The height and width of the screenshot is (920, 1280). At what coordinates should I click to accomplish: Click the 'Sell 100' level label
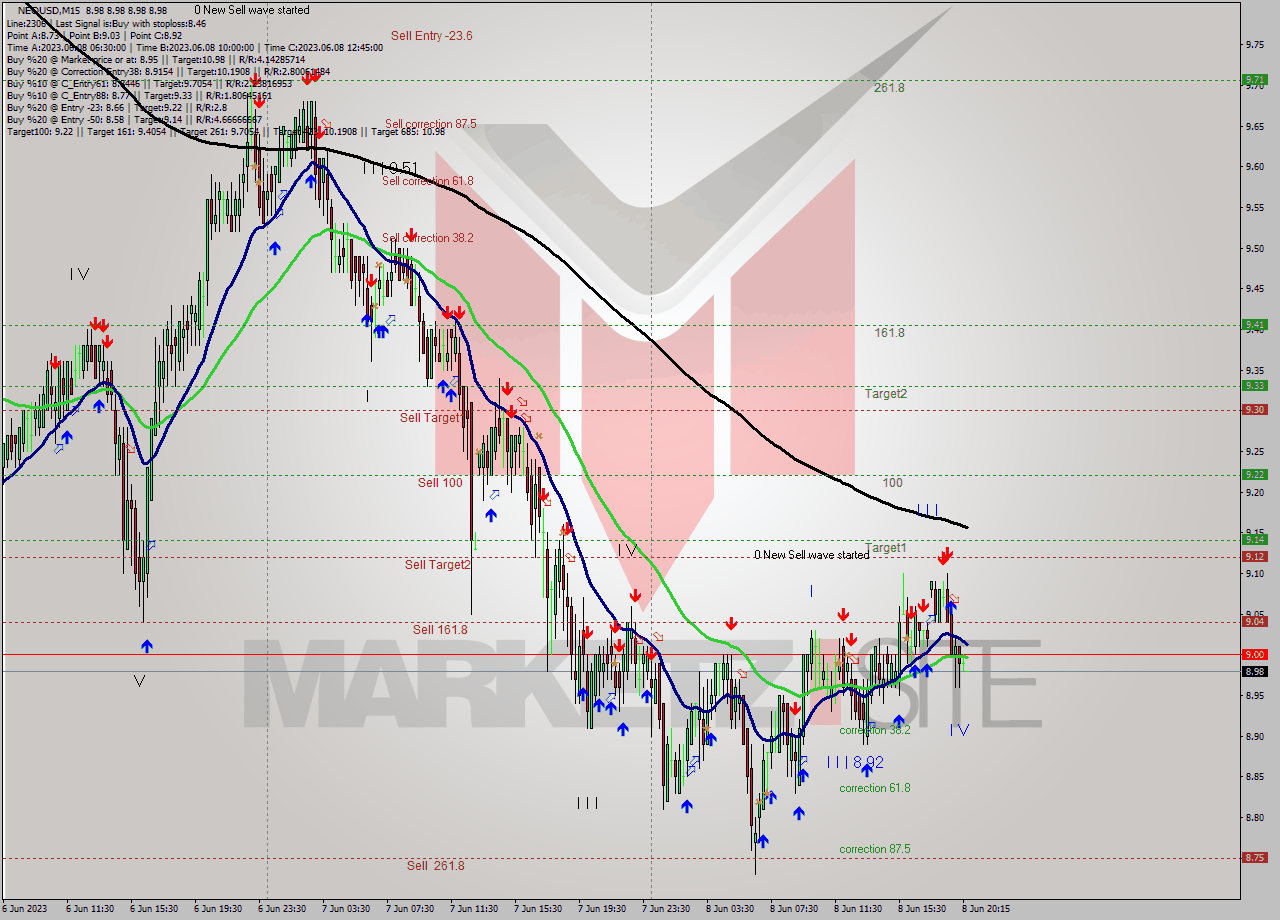point(440,482)
